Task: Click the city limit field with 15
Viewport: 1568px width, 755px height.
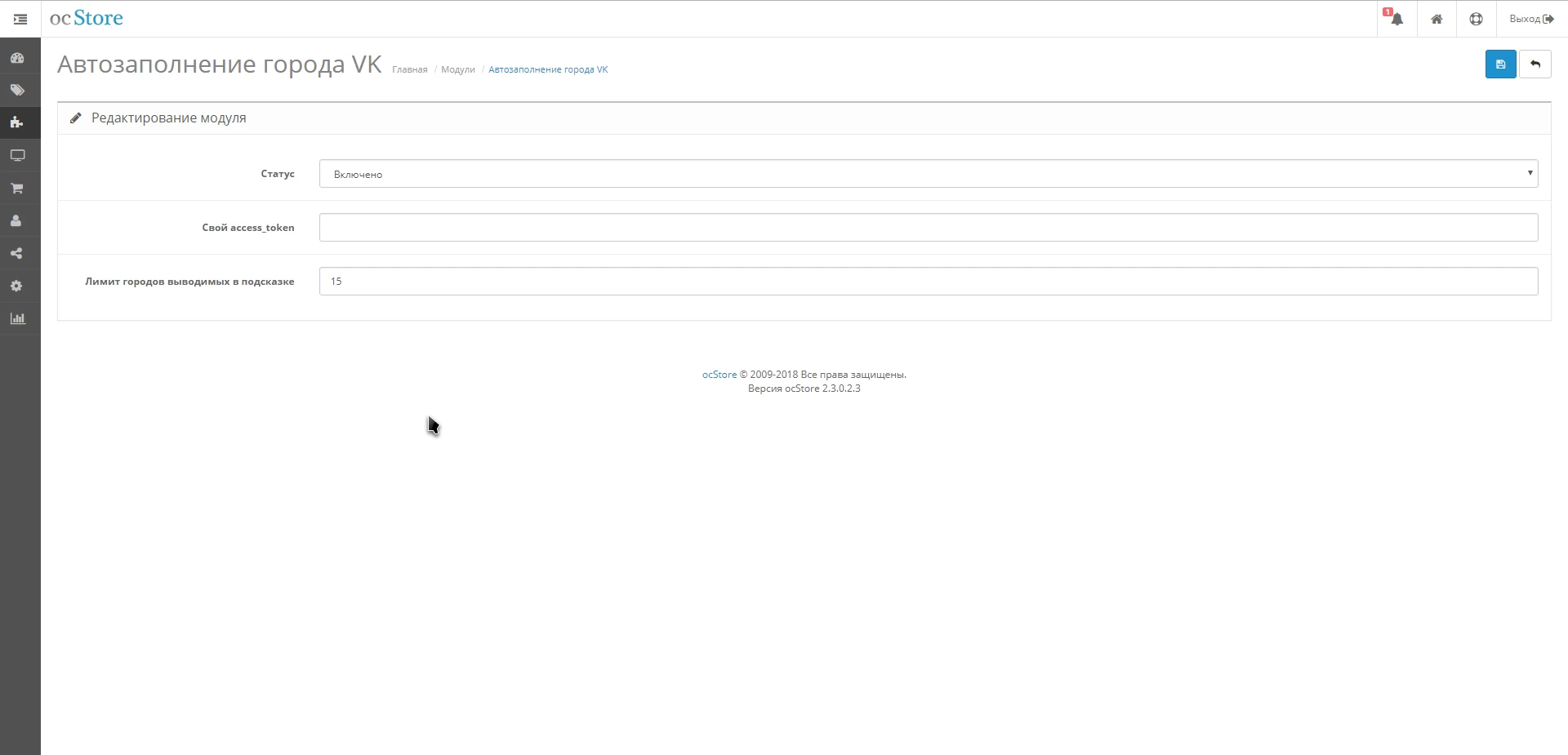Action: [929, 282]
